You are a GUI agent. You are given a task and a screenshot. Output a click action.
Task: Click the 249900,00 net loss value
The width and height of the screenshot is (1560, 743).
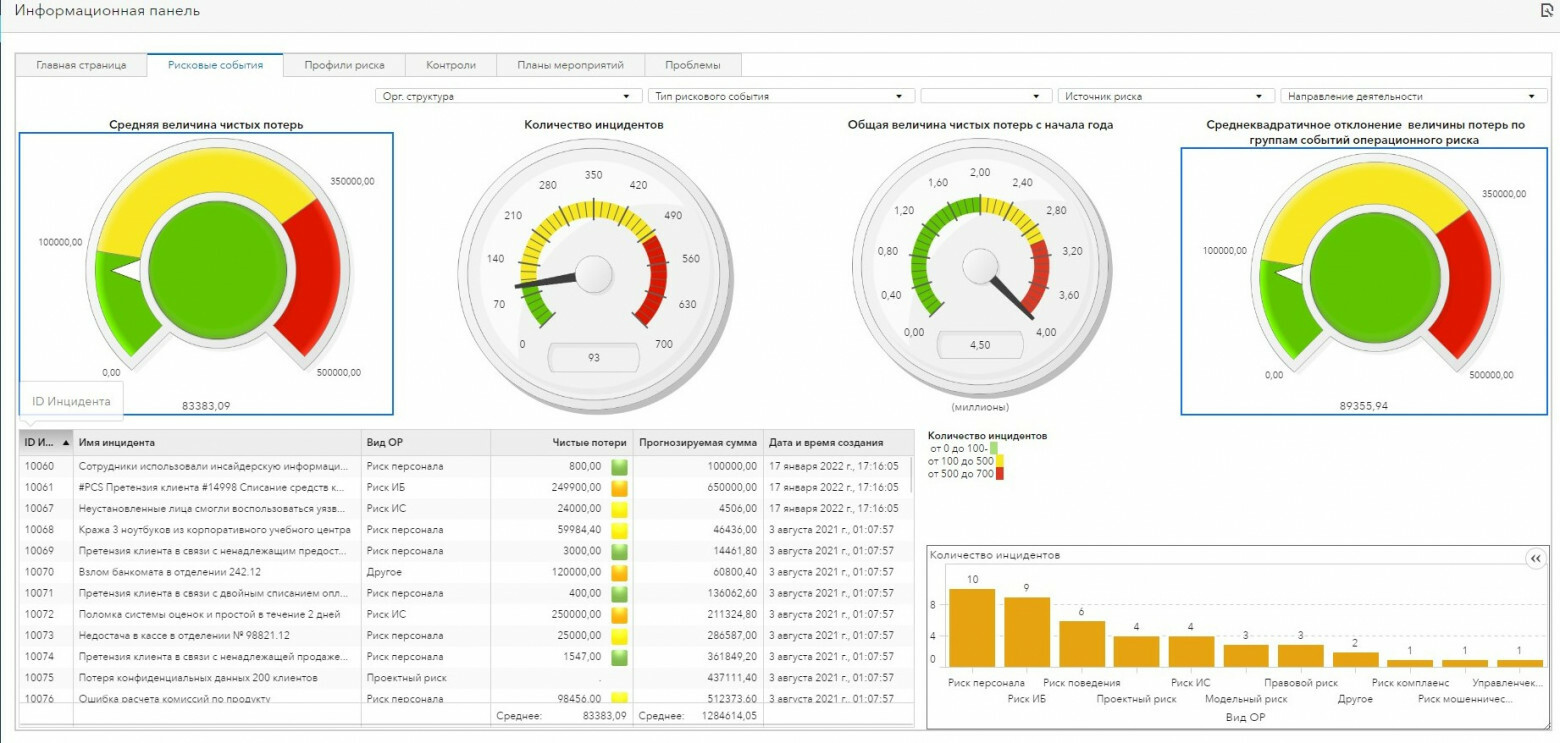coord(576,487)
